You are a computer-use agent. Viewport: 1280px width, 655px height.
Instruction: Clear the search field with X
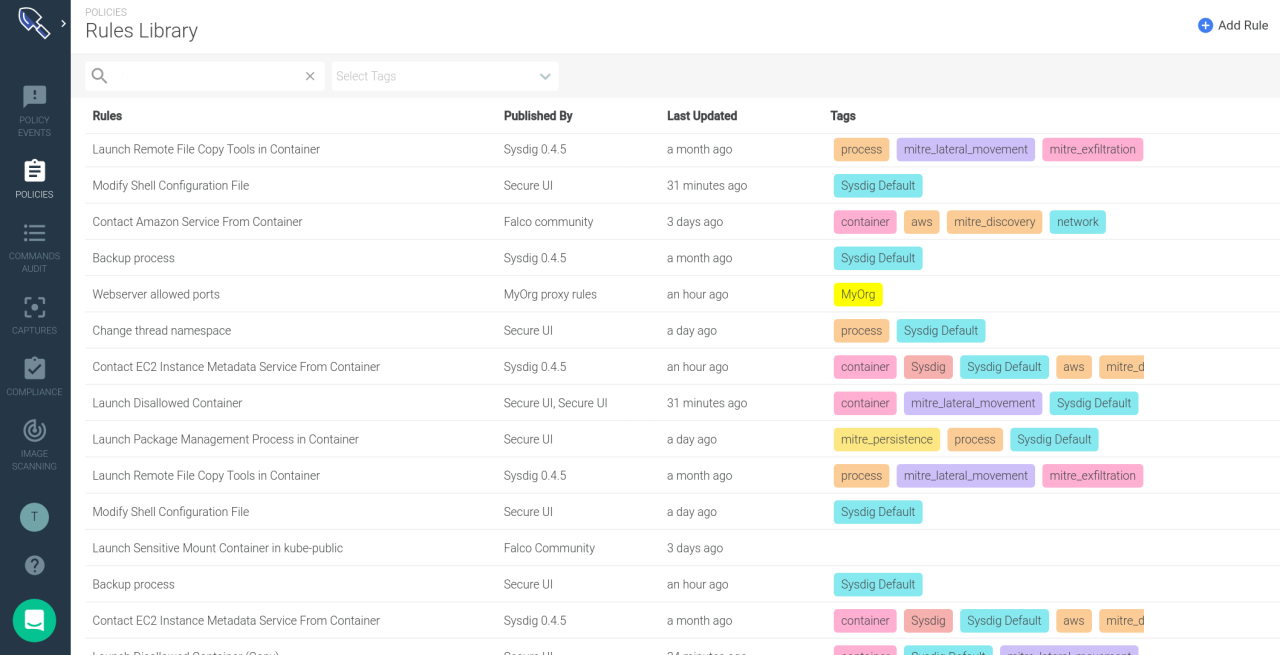pyautogui.click(x=310, y=76)
